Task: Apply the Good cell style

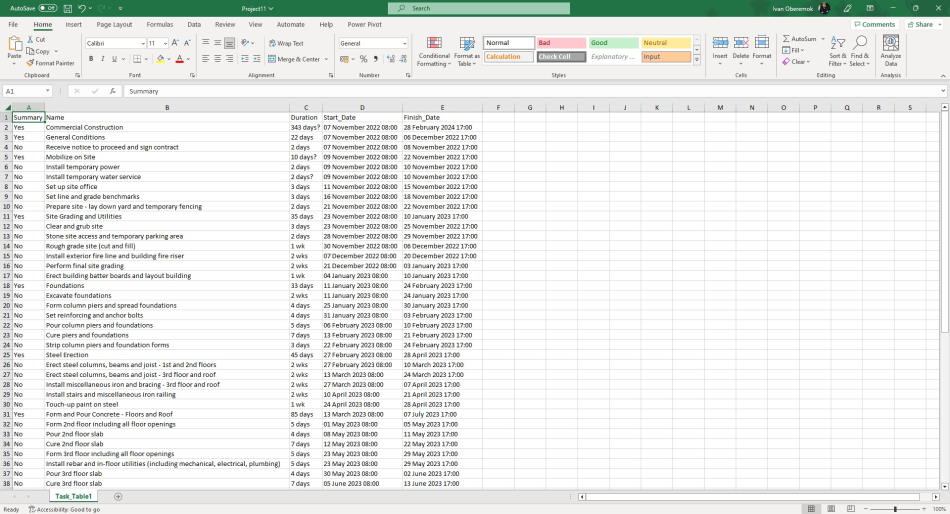Action: click(x=613, y=43)
